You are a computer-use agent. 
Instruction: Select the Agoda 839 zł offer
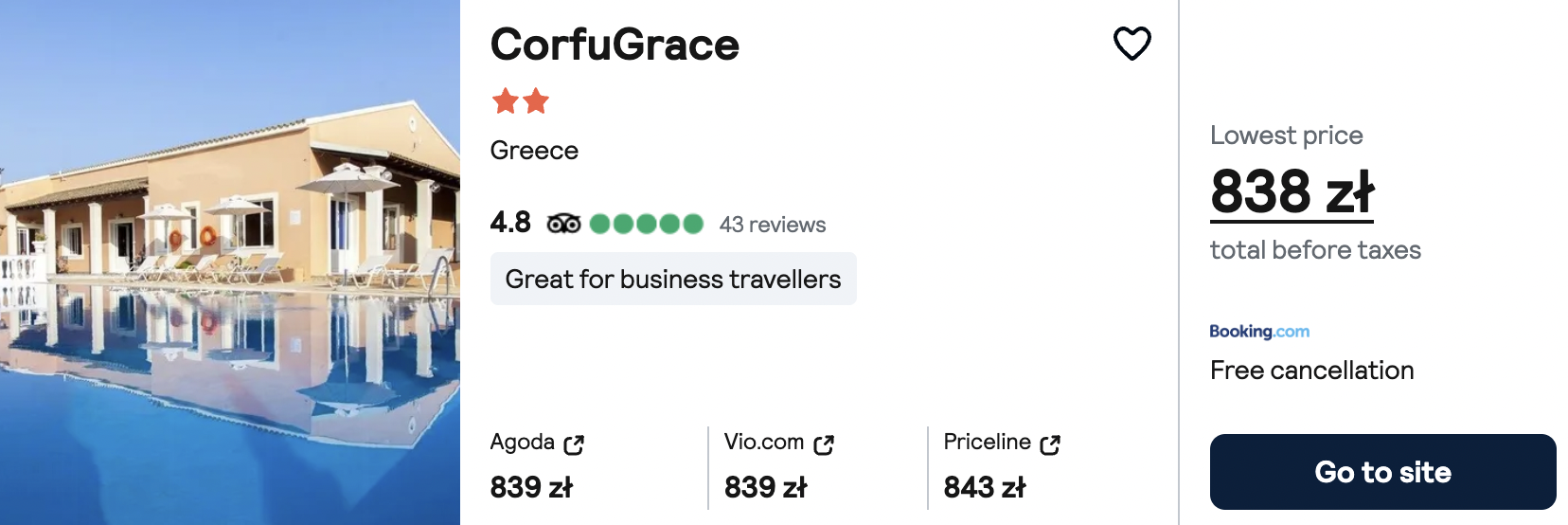pyautogui.click(x=537, y=465)
